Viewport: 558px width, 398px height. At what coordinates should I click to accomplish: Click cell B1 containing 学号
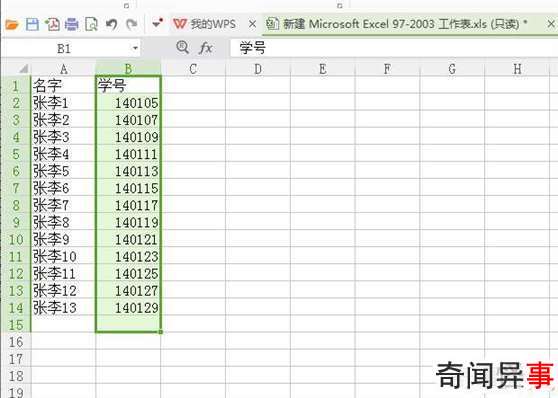(128, 86)
